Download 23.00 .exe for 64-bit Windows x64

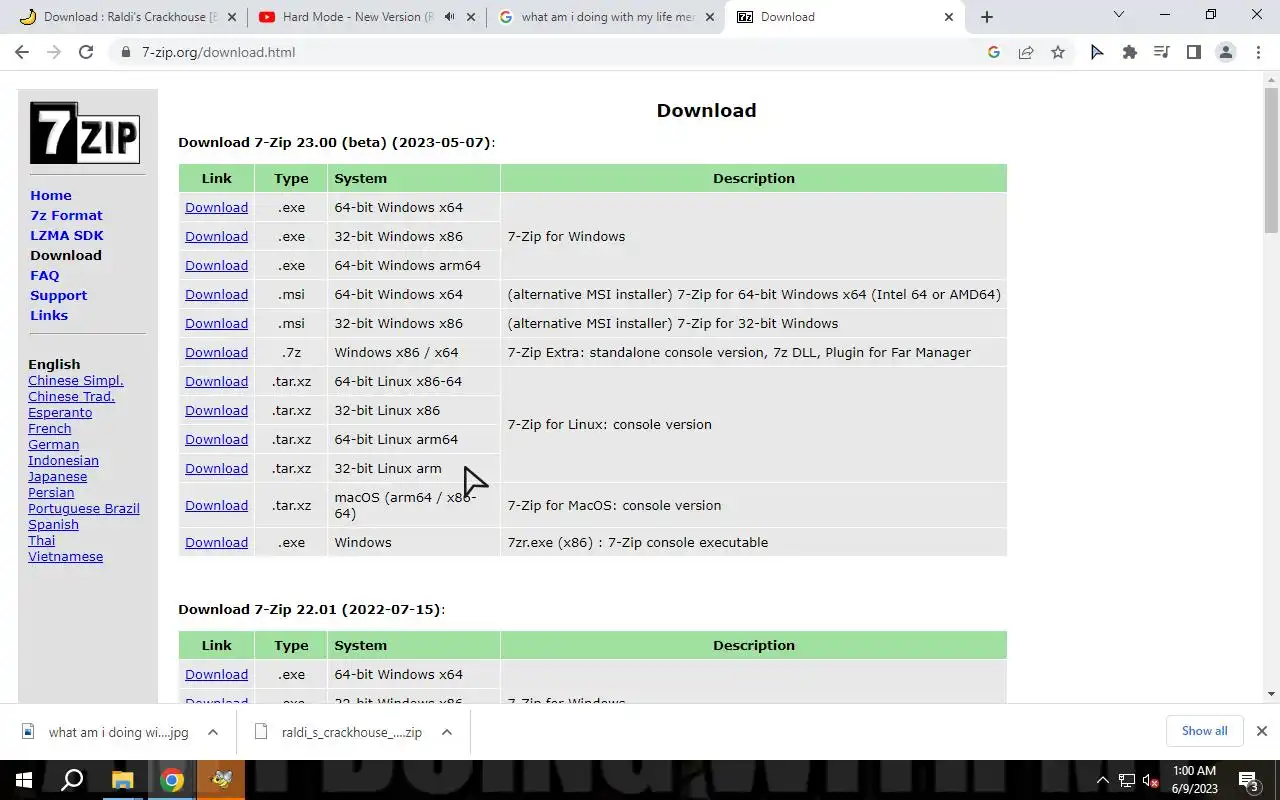(x=216, y=207)
